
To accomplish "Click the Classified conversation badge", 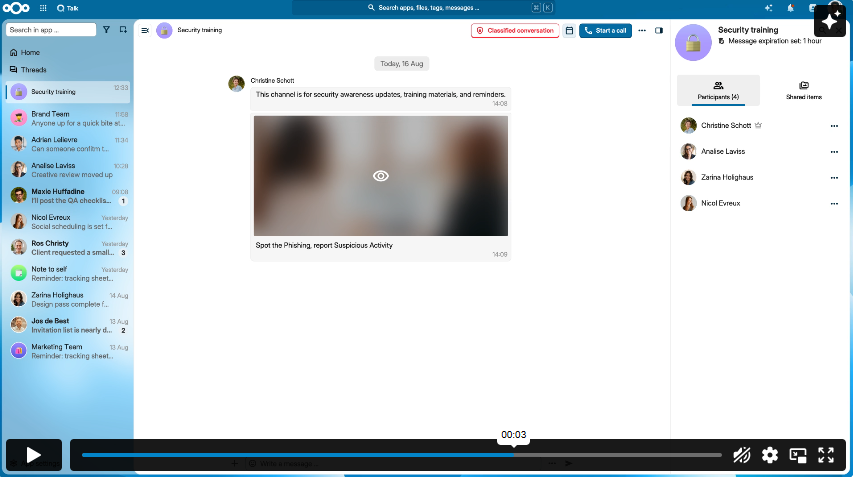I will click(515, 30).
